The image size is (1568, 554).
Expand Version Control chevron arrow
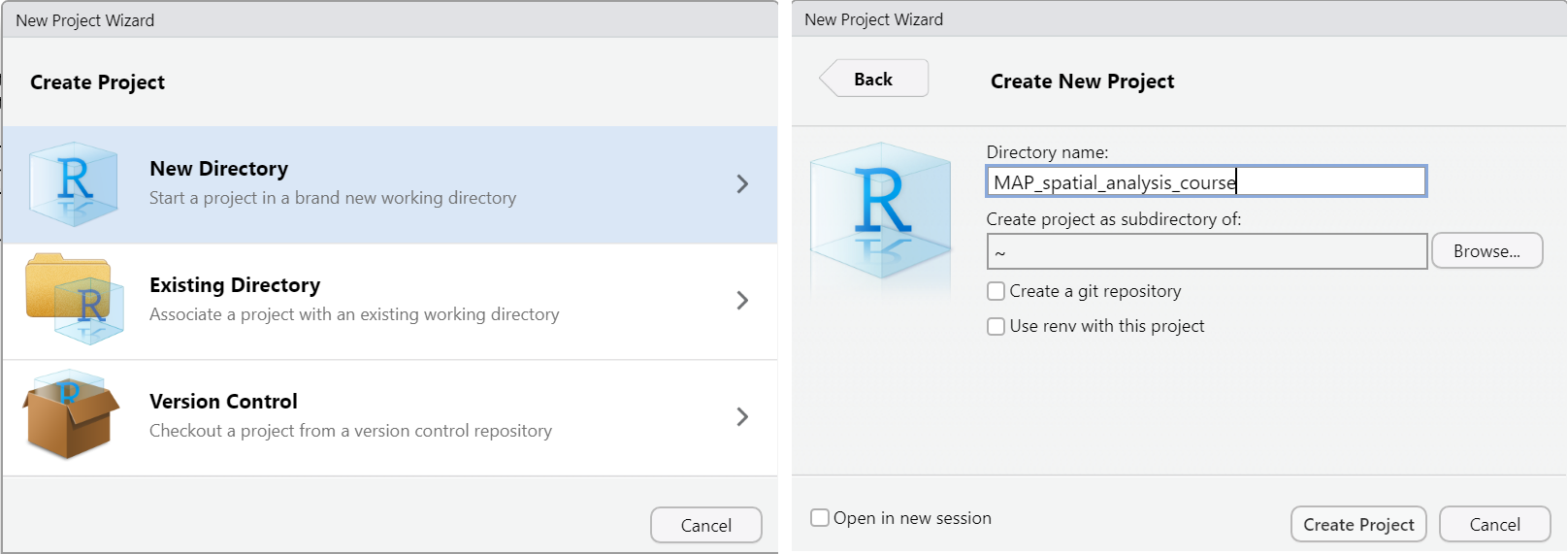pyautogui.click(x=742, y=417)
